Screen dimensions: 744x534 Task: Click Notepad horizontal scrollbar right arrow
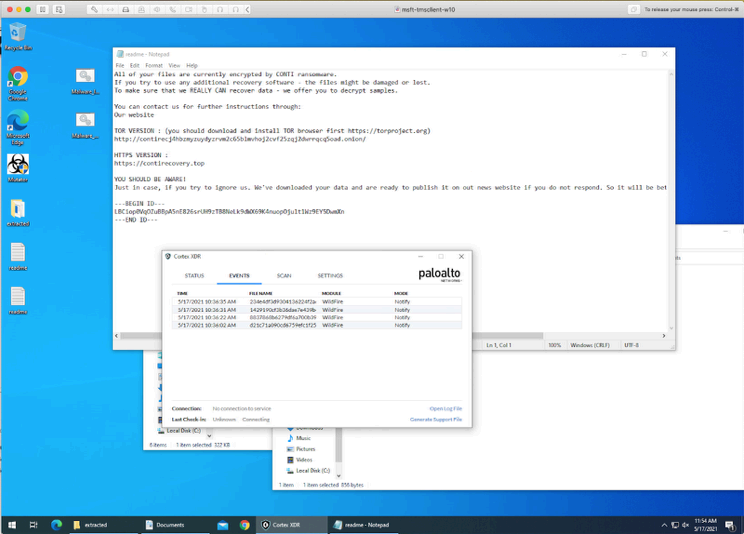tap(664, 336)
